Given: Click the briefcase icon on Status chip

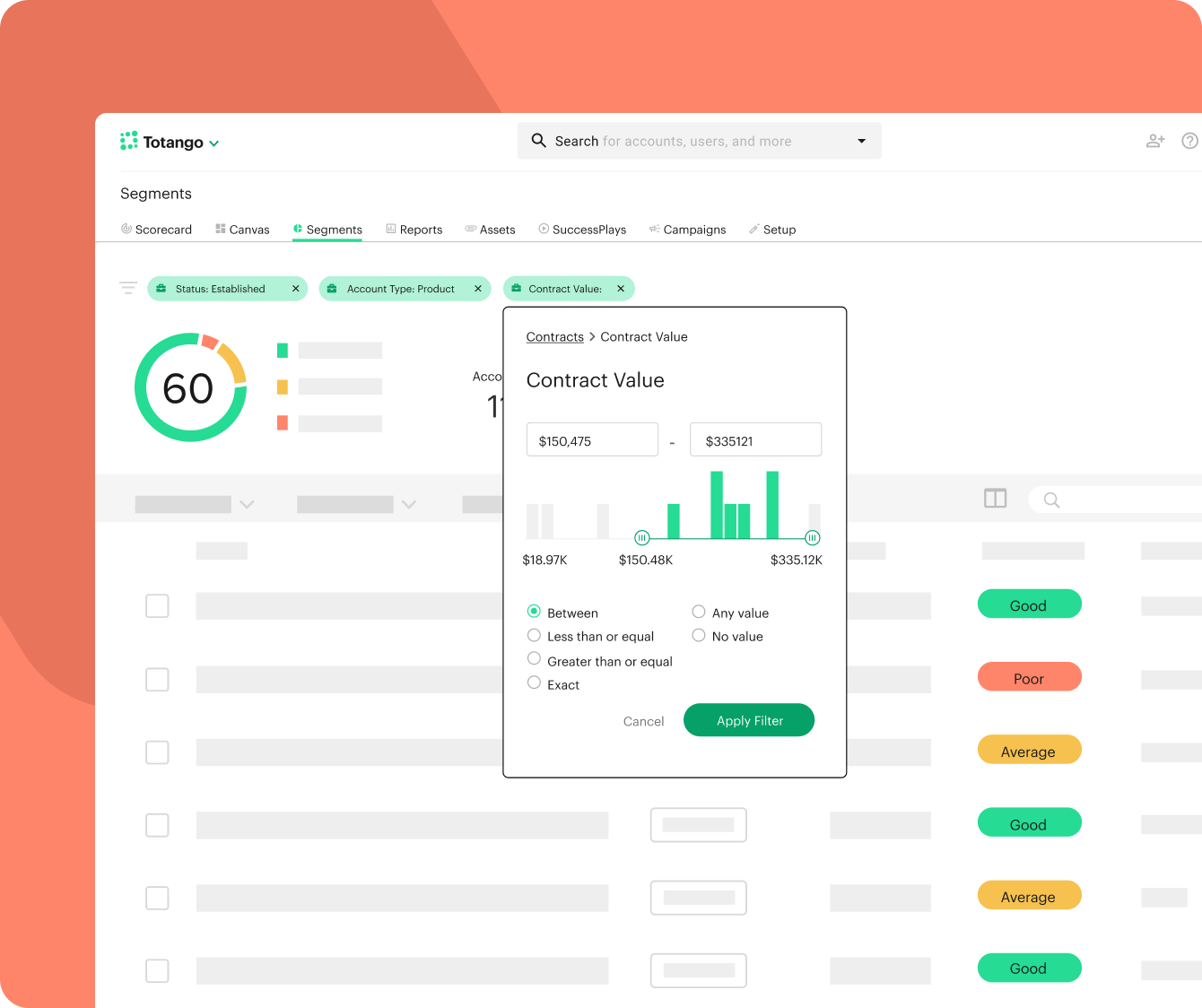Looking at the screenshot, I should click(x=161, y=289).
